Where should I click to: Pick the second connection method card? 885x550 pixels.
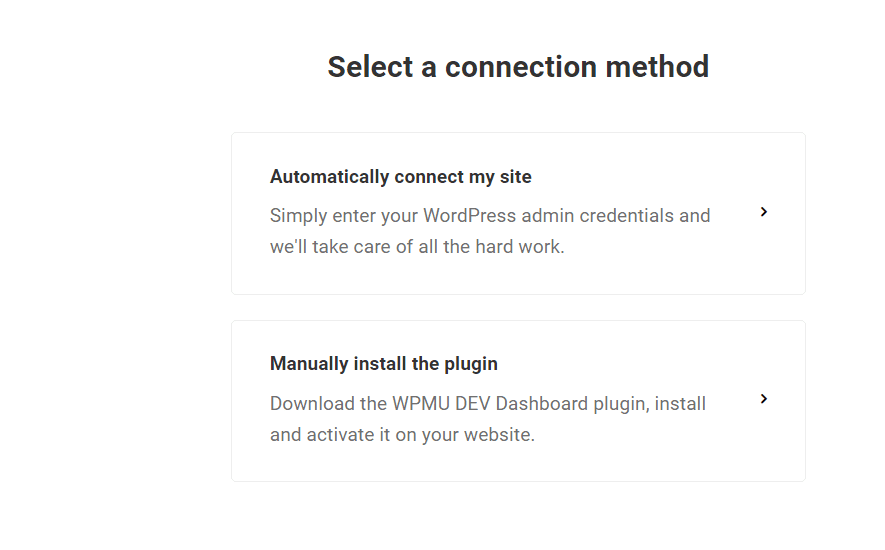(518, 400)
